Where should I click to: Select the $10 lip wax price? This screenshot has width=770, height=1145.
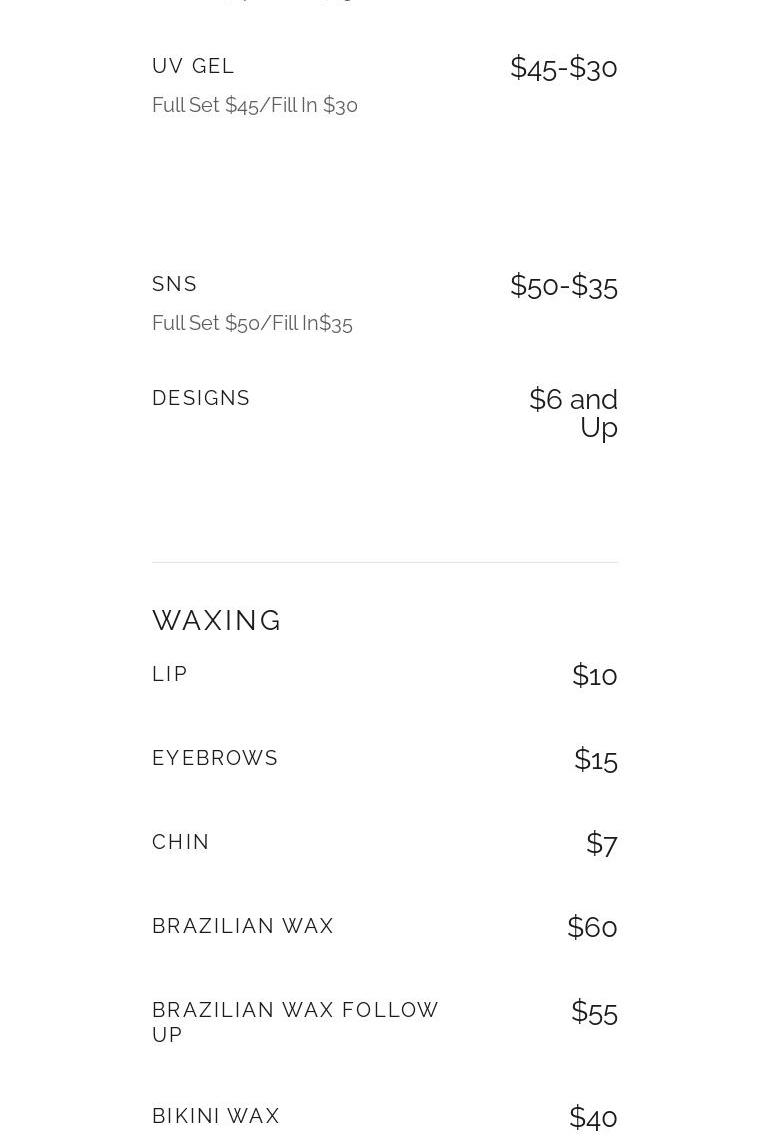pyautogui.click(x=594, y=676)
